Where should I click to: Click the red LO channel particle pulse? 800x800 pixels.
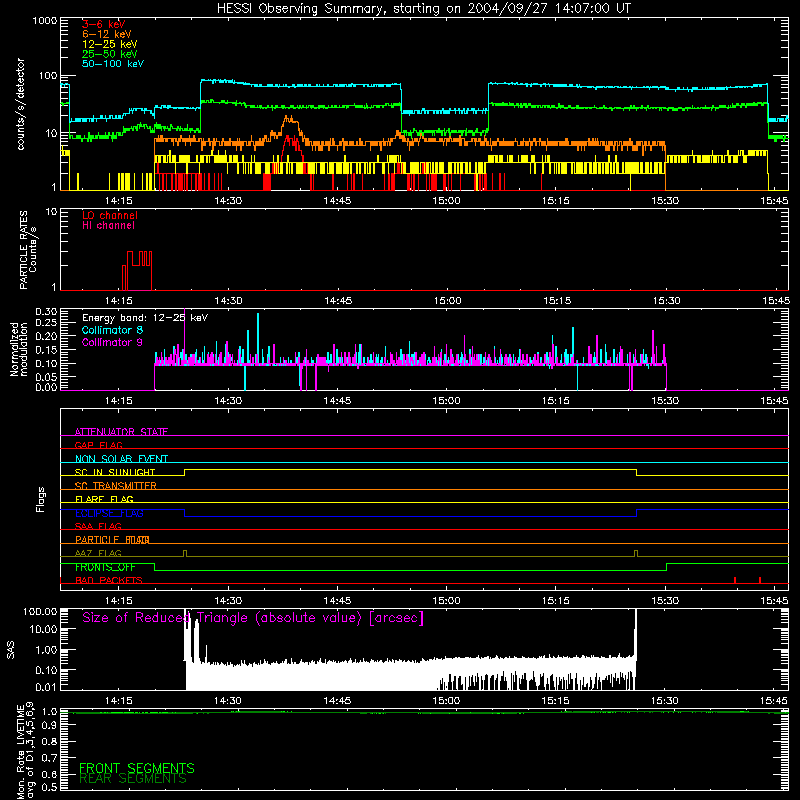[137, 270]
